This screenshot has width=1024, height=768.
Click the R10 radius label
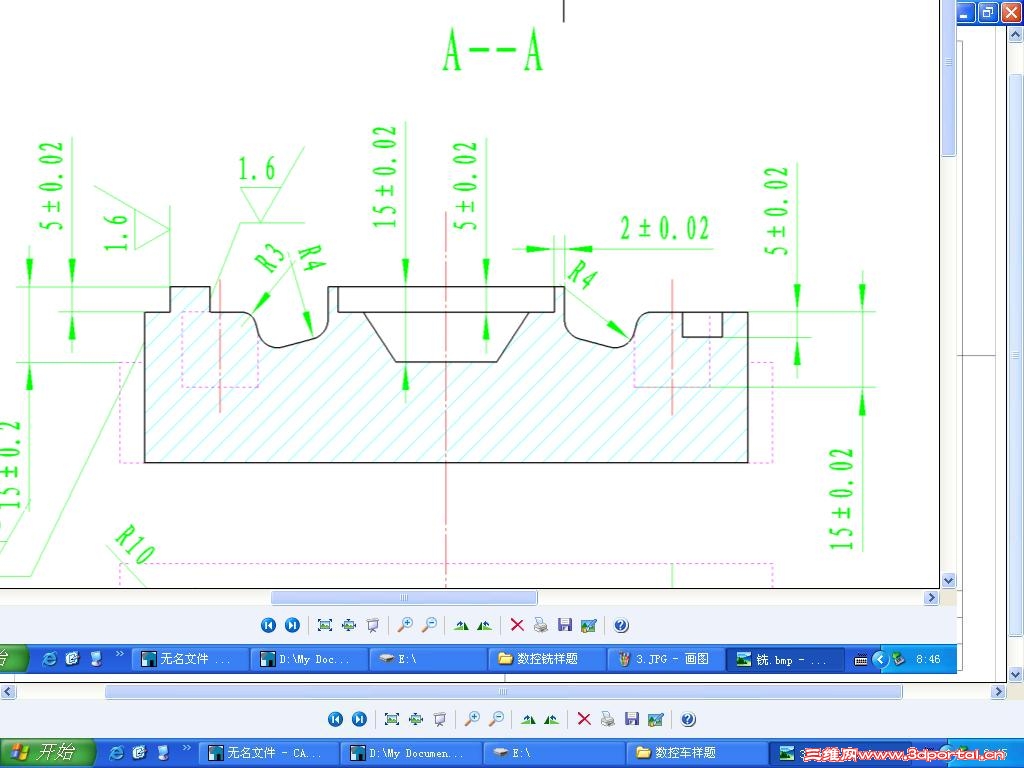tap(135, 545)
